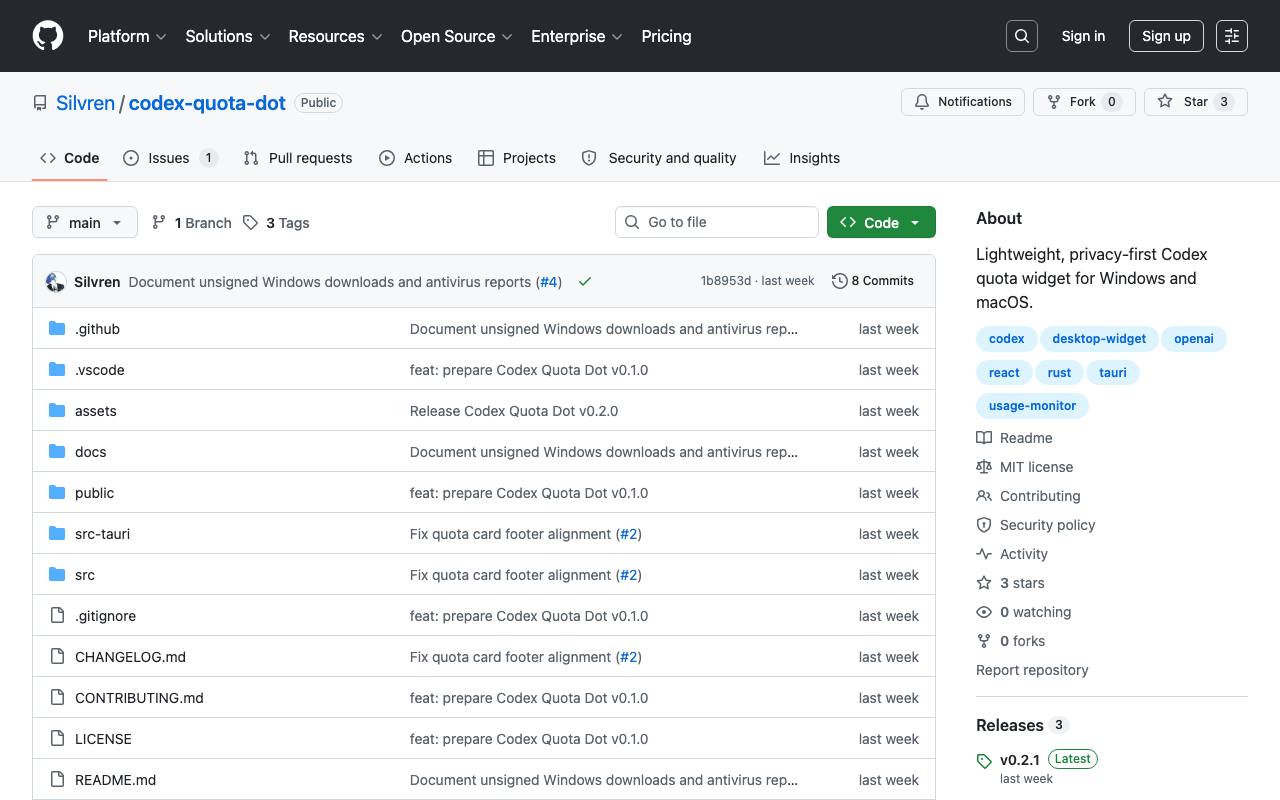Star this repository
The image size is (1280, 800).
(1196, 102)
